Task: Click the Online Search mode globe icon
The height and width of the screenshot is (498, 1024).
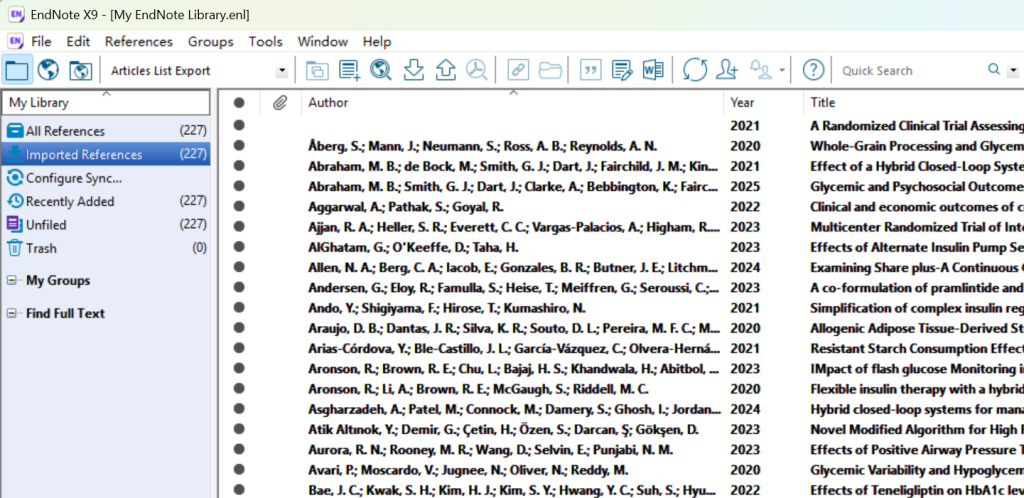Action: (48, 70)
